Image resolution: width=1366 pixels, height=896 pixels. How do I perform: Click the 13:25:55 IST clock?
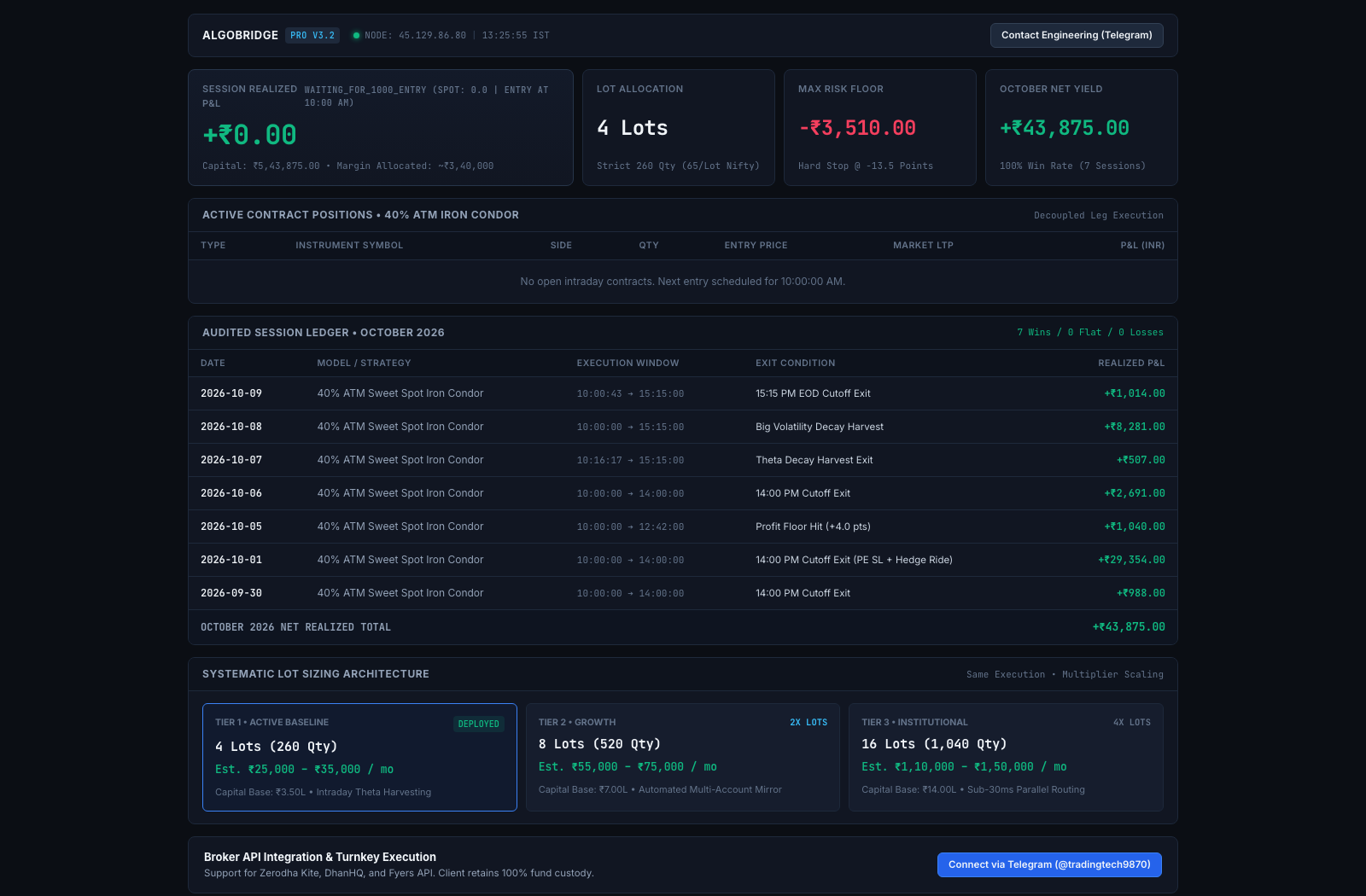pyautogui.click(x=516, y=36)
